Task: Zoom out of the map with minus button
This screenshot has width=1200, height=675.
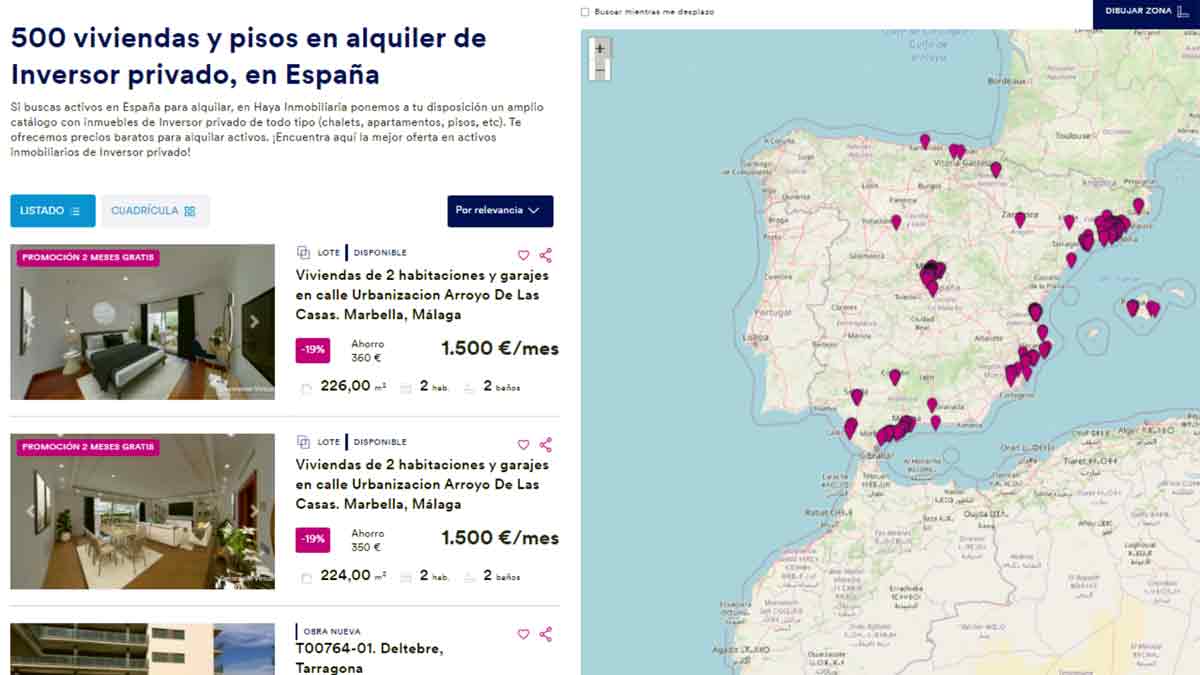Action: tap(599, 70)
